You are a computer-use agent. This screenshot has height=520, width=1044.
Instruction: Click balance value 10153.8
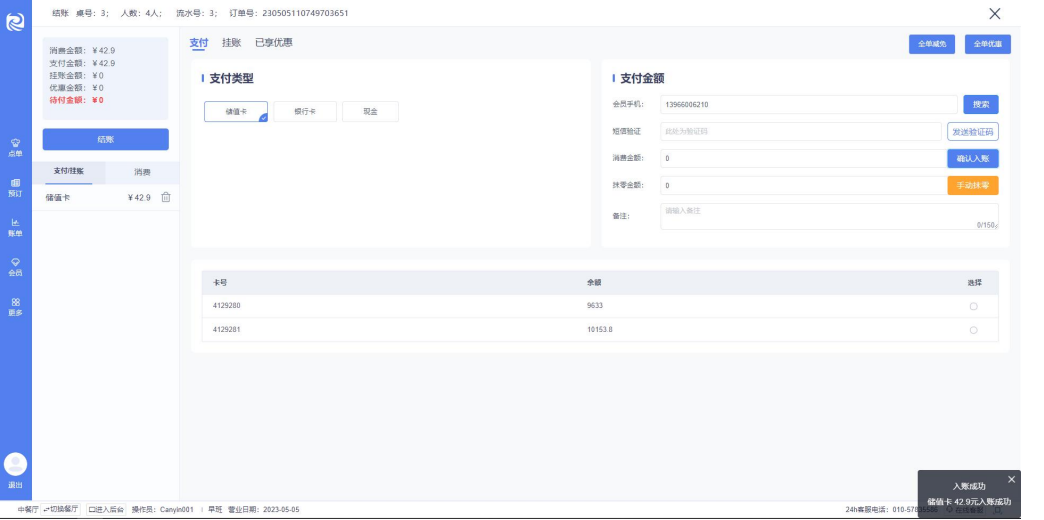point(599,330)
